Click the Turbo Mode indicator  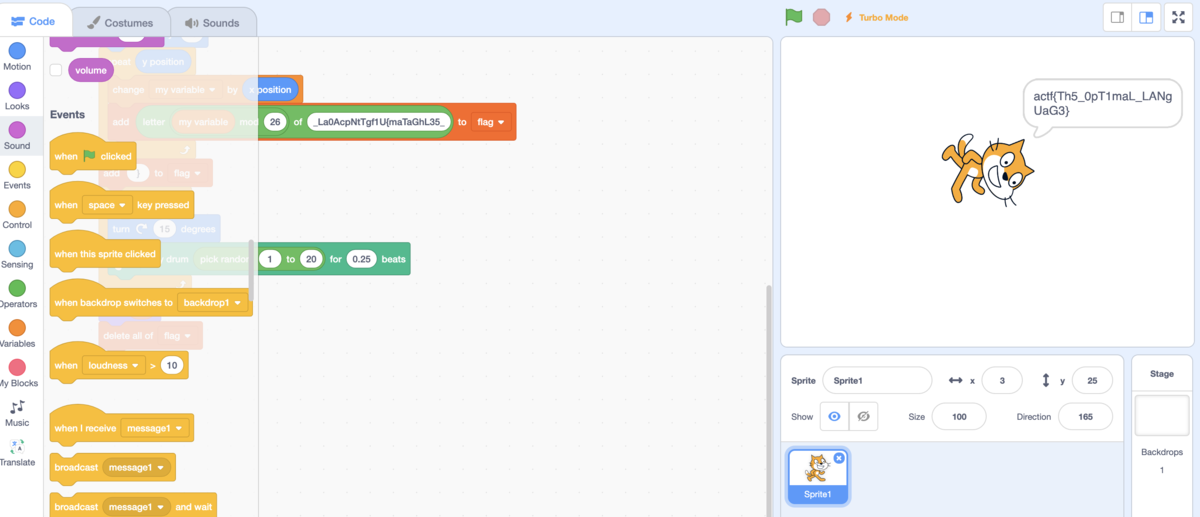877,17
